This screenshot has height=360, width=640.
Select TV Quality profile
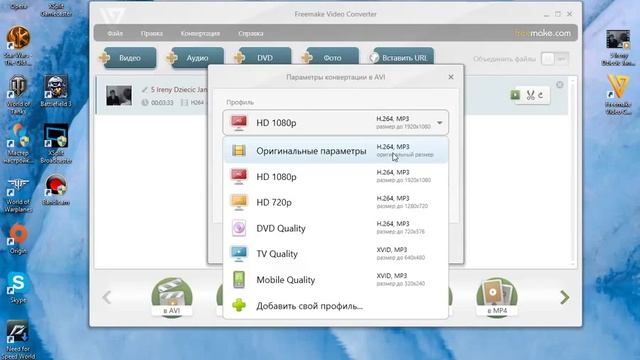point(336,253)
